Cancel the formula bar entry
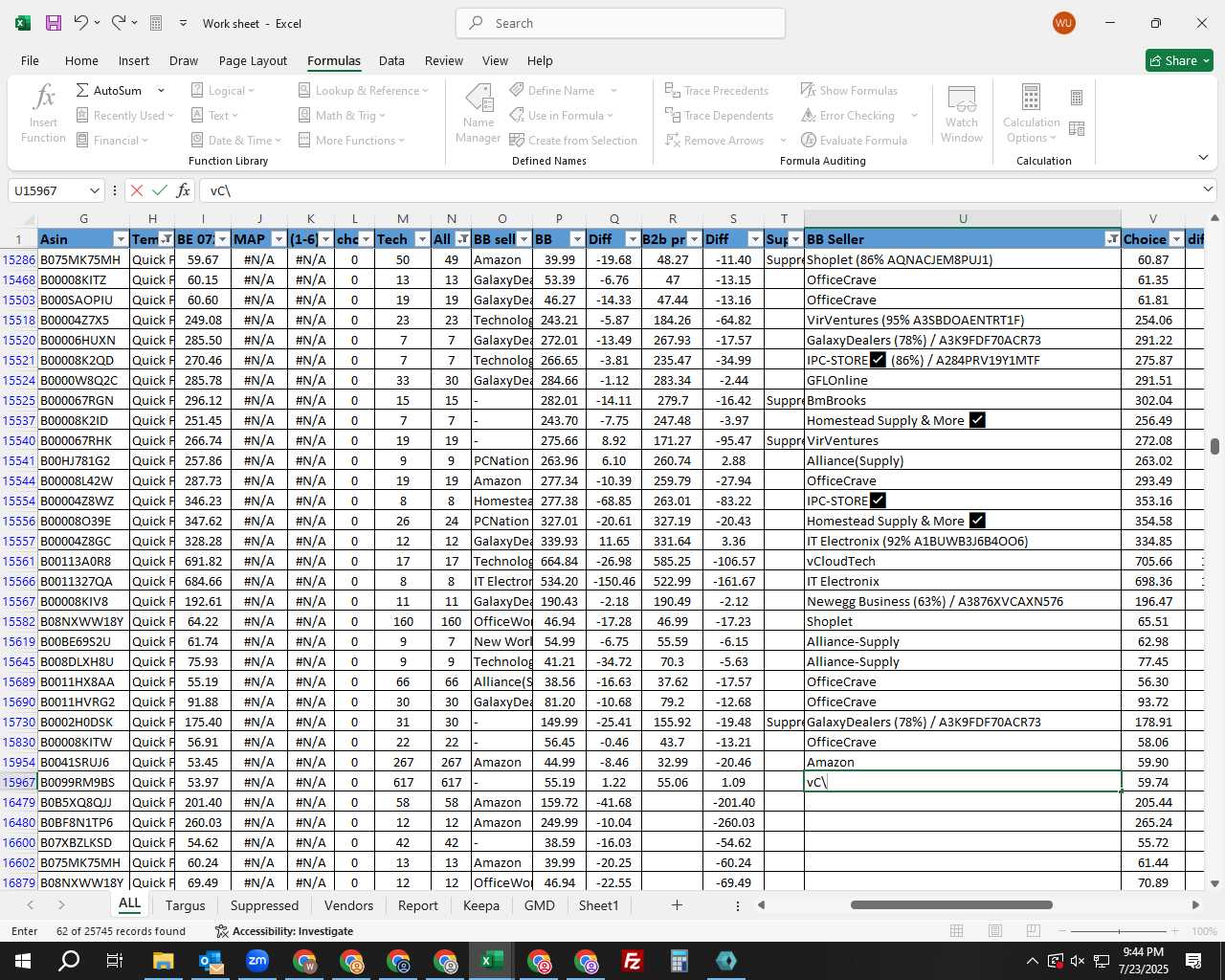Screen dimensions: 1225x980 (x=137, y=190)
